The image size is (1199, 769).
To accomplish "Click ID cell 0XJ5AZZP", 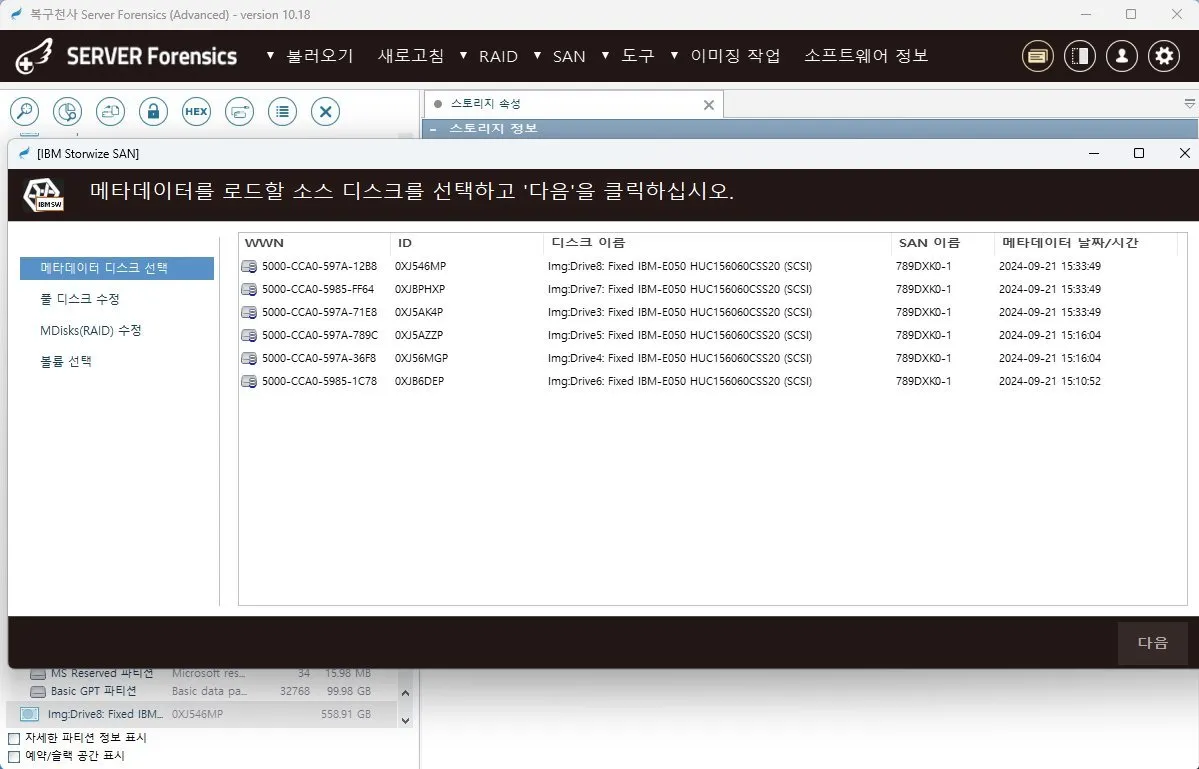I will pyautogui.click(x=419, y=335).
